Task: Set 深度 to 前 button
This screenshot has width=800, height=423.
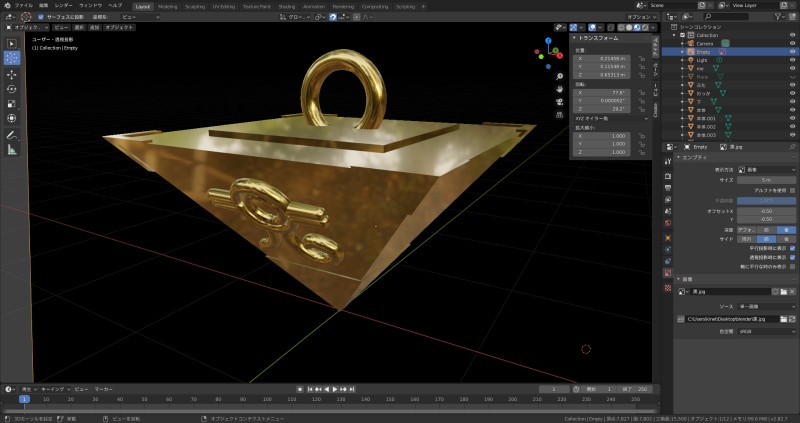Action: click(766, 230)
